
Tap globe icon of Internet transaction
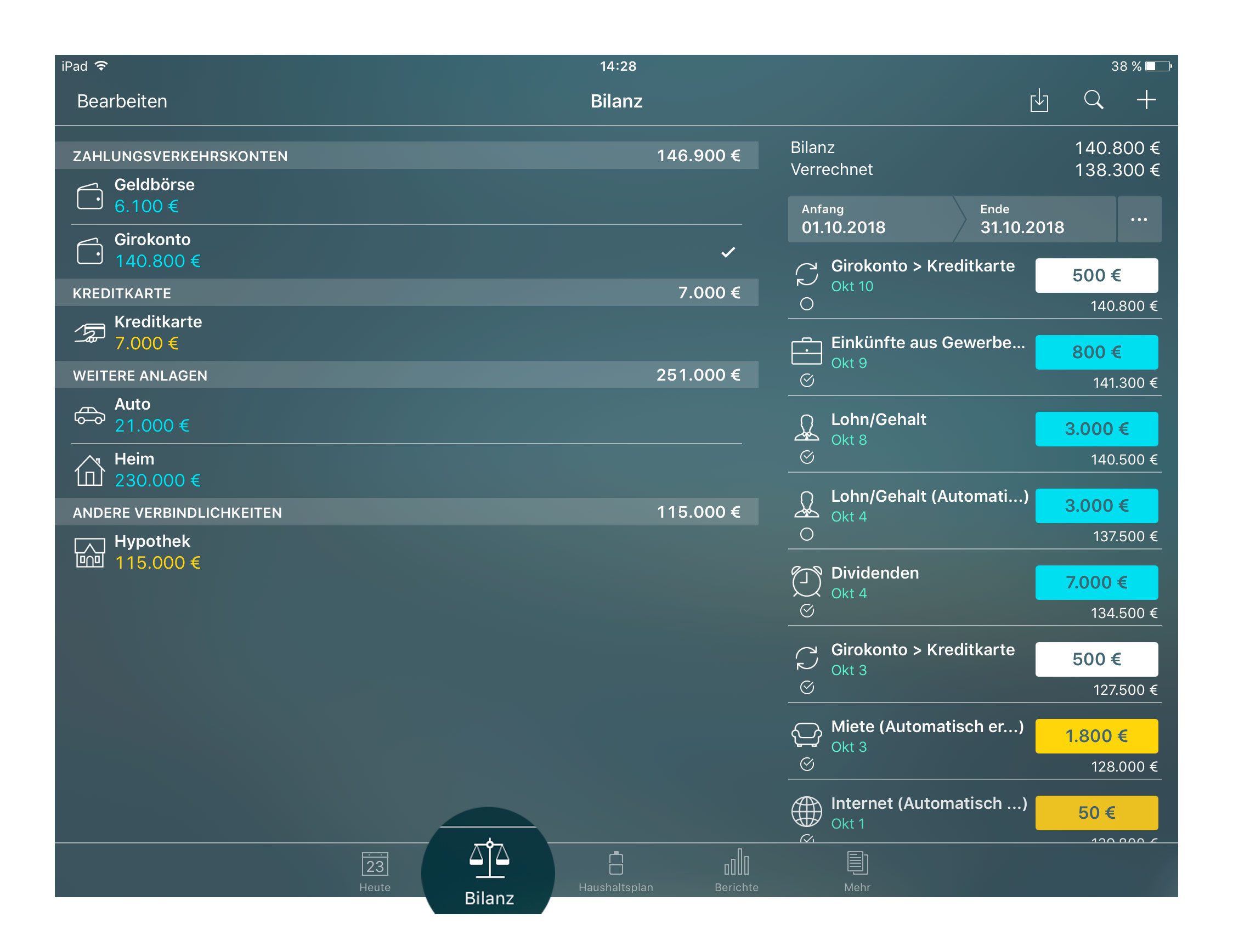pyautogui.click(x=807, y=812)
